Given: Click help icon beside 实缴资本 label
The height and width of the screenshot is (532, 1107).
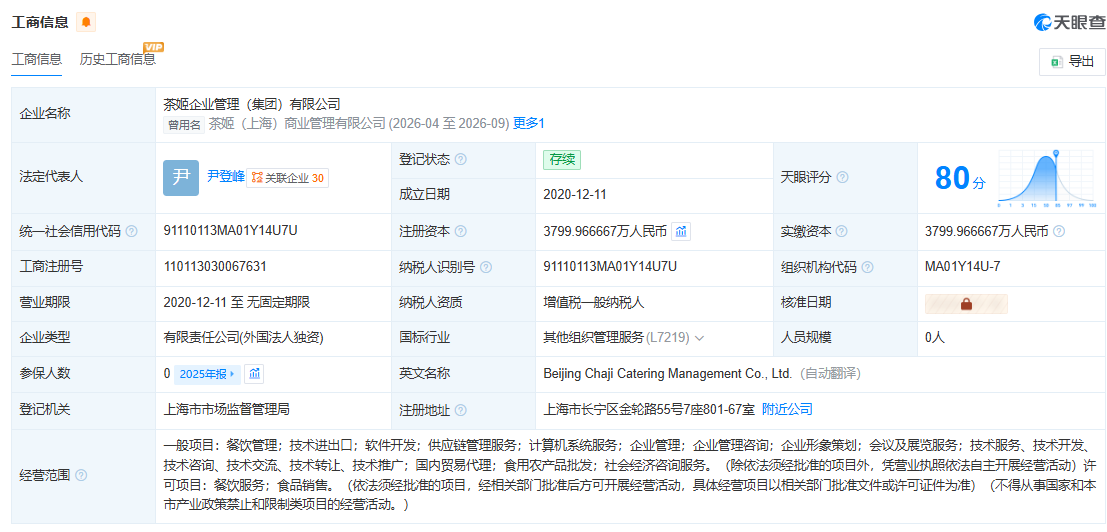Looking at the screenshot, I should point(842,231).
